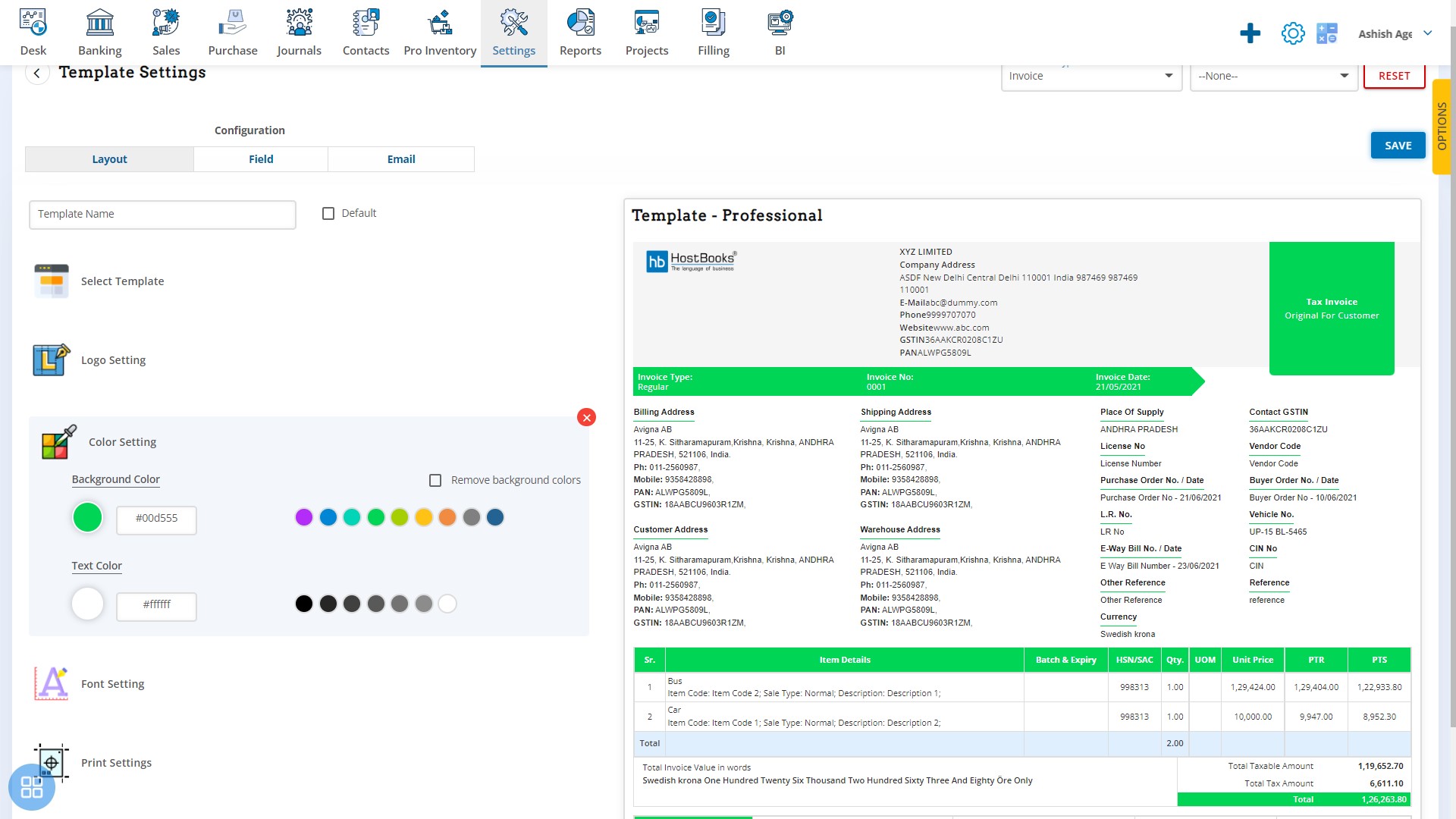Image resolution: width=1456 pixels, height=819 pixels.
Task: Click the Font Setting icon
Action: [x=49, y=684]
